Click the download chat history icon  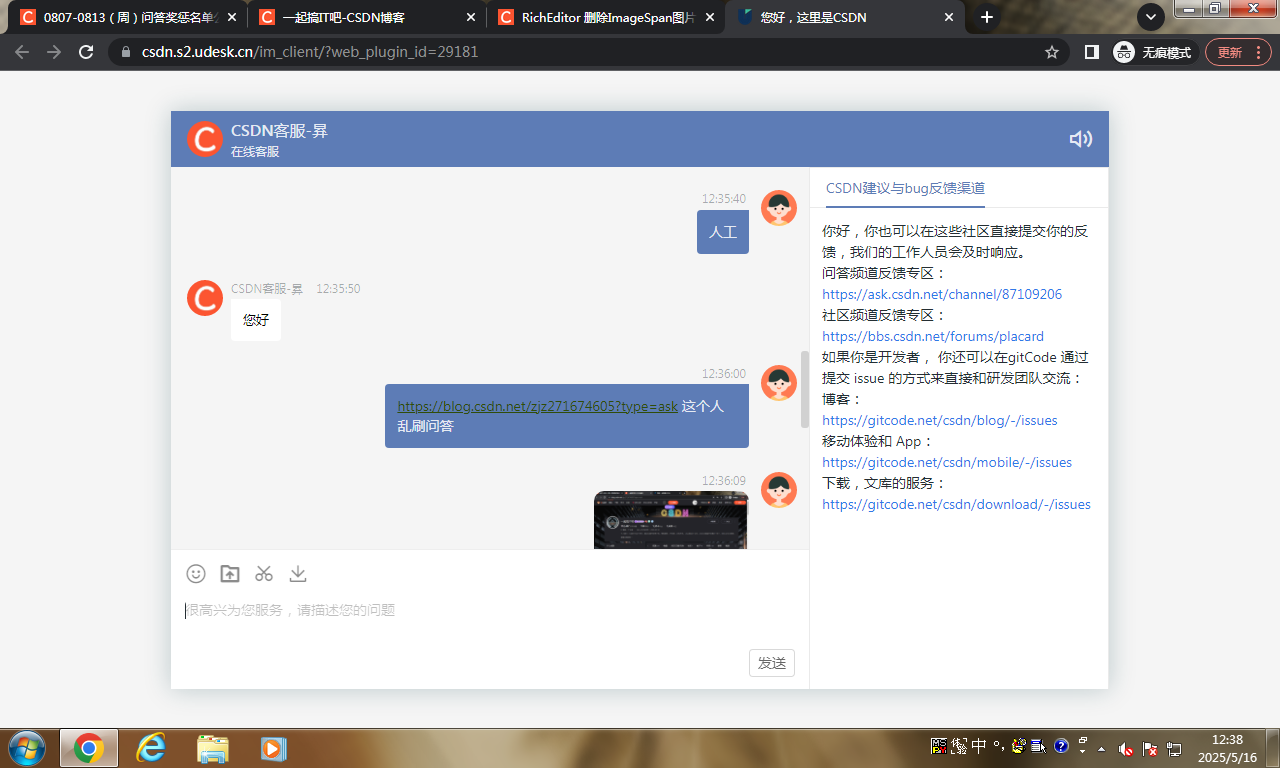[x=298, y=573]
